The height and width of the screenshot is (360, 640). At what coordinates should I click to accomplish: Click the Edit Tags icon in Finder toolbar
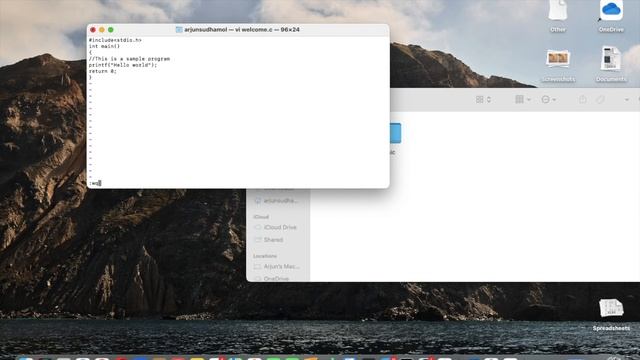click(600, 100)
